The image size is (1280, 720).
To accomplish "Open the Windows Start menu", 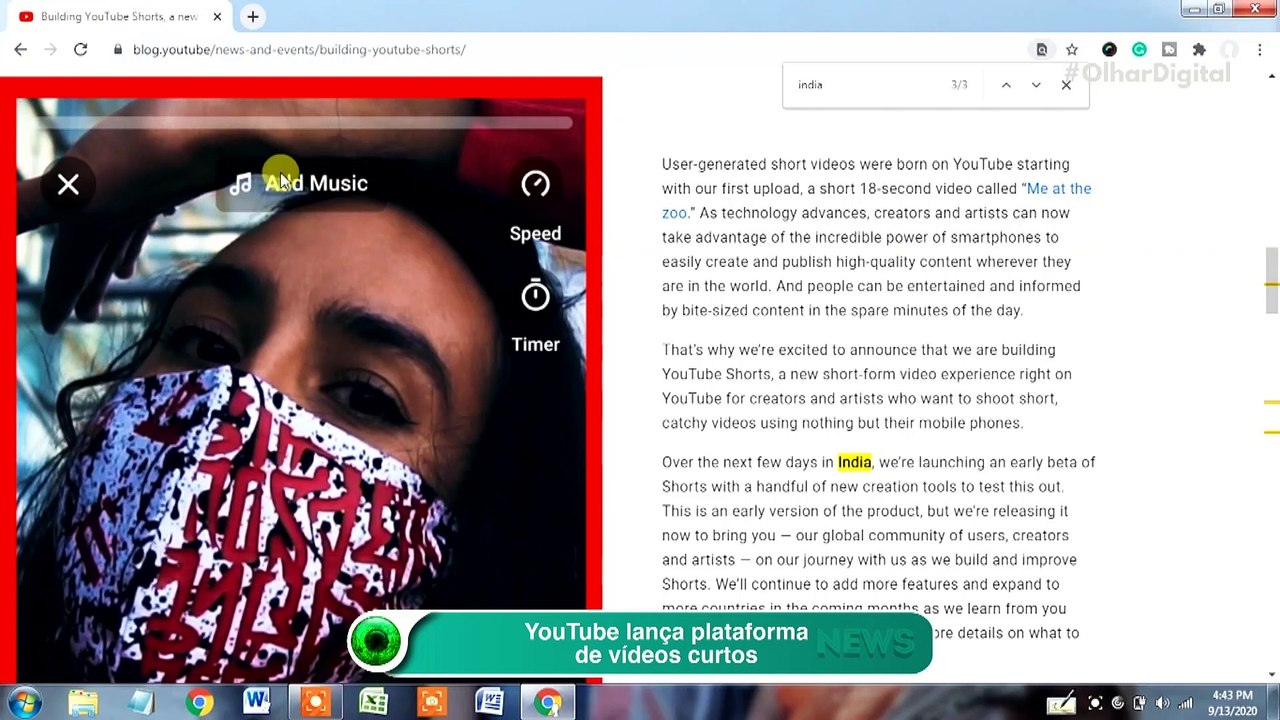I will [x=25, y=703].
